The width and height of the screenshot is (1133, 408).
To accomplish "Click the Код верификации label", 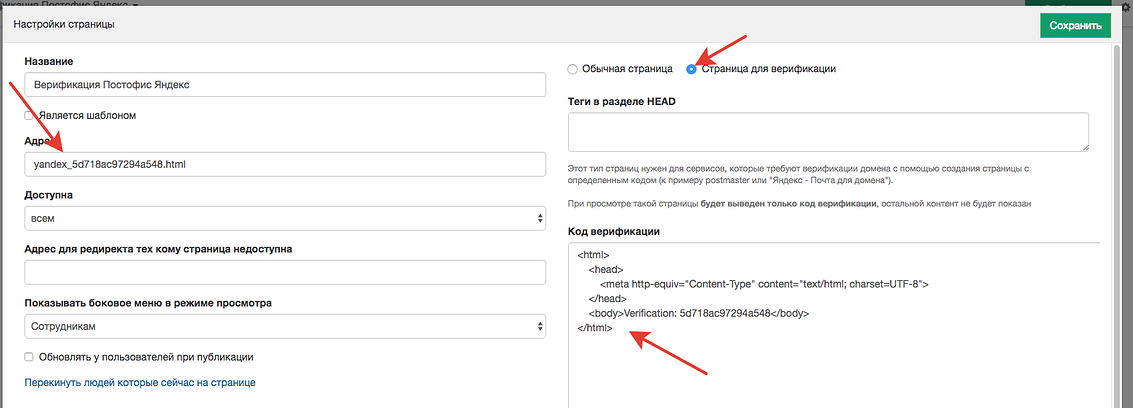I will click(613, 231).
